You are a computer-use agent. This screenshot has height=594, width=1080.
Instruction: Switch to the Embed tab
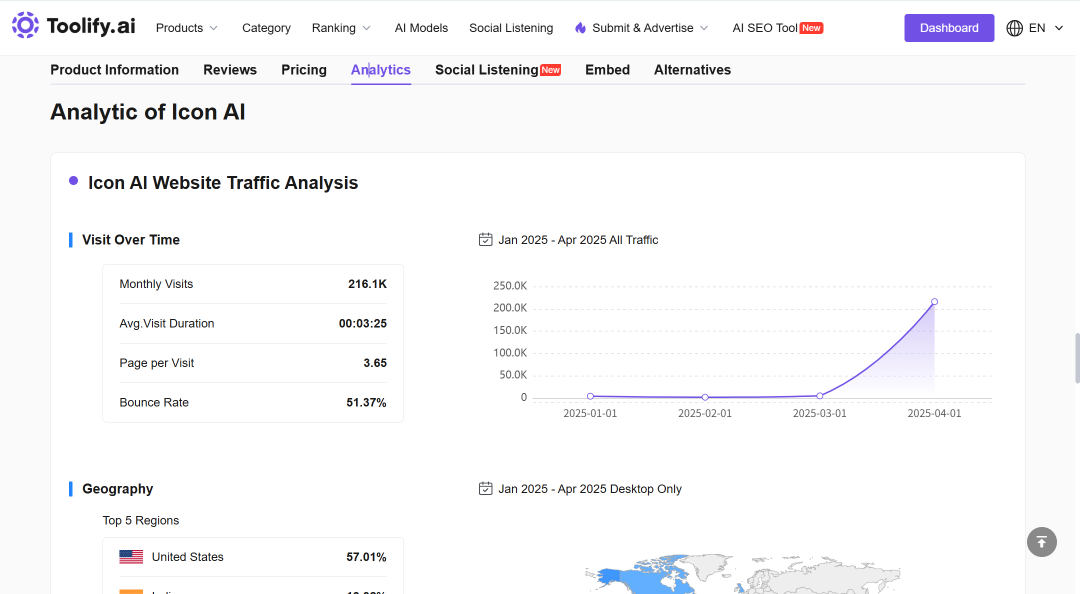608,70
